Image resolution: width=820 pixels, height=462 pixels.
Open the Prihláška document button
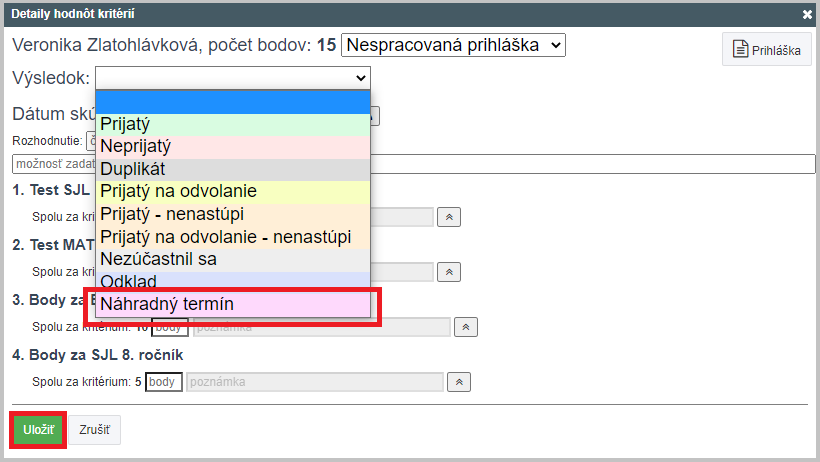pos(767,50)
